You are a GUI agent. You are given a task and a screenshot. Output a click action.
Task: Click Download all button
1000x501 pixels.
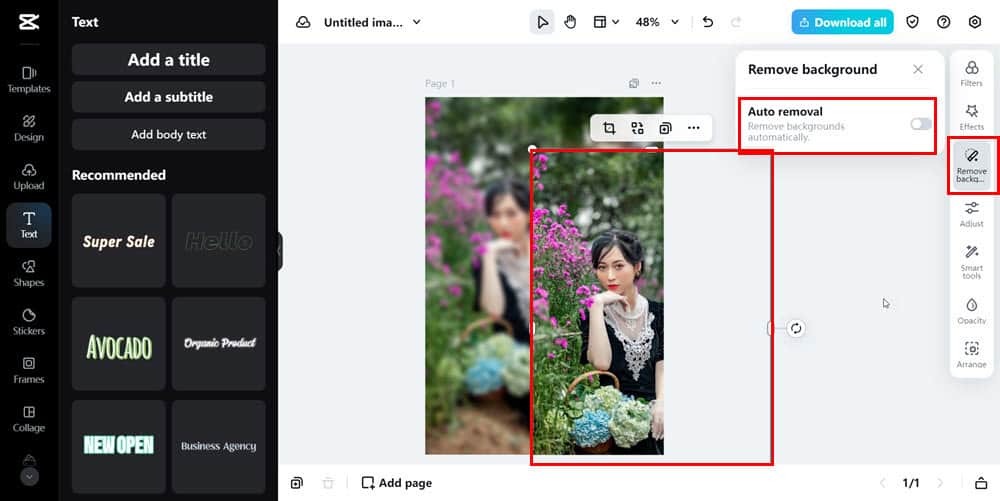click(x=842, y=22)
